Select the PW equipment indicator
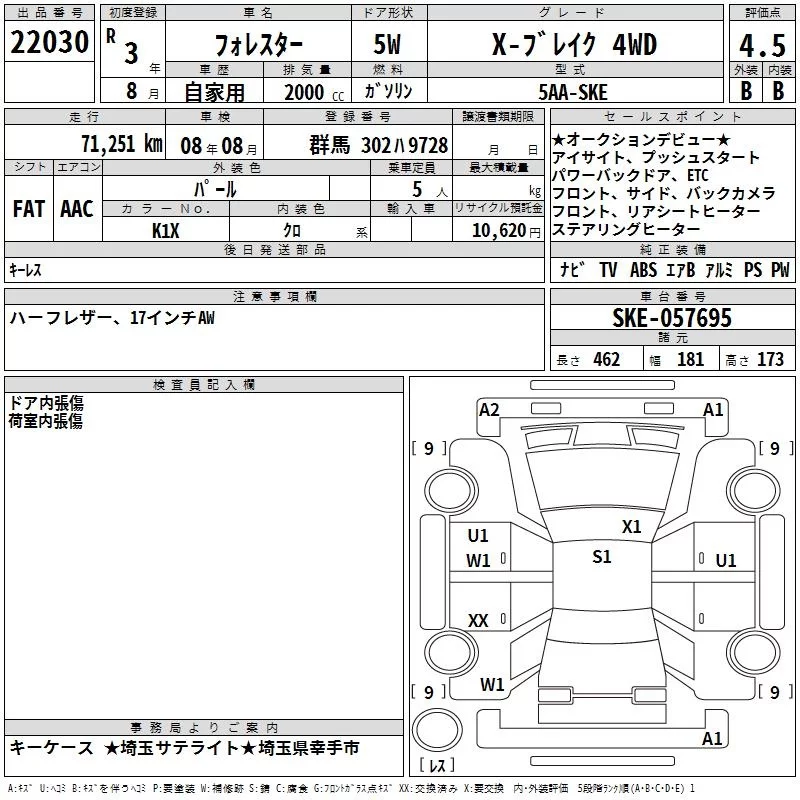Image resolution: width=800 pixels, height=800 pixels. (780, 270)
